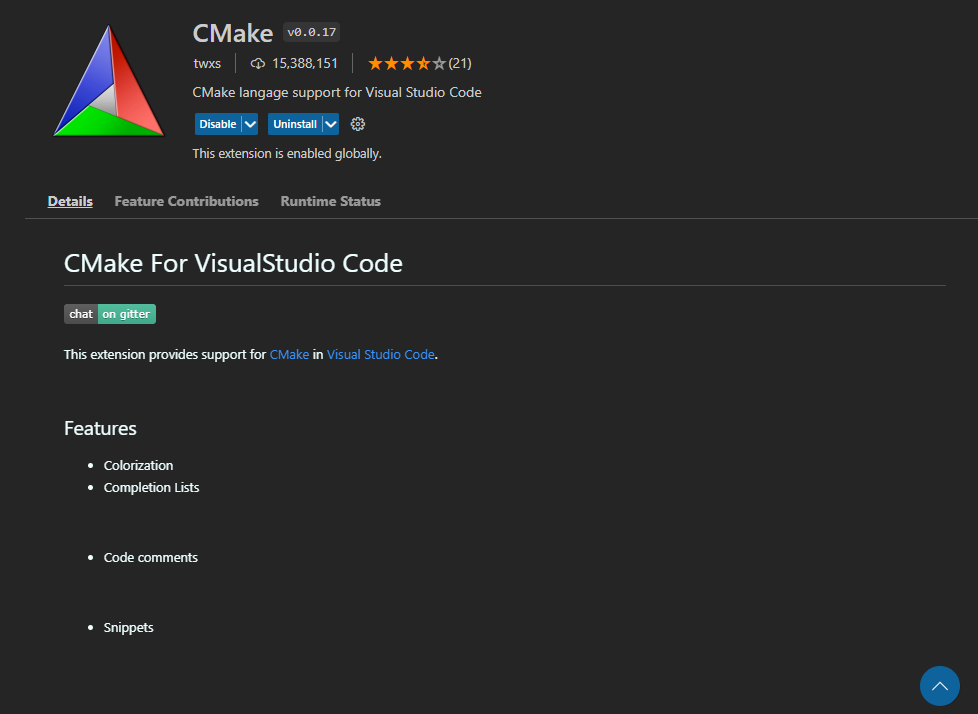Show the Runtime Status tab
Image resolution: width=978 pixels, height=714 pixels.
coord(330,201)
